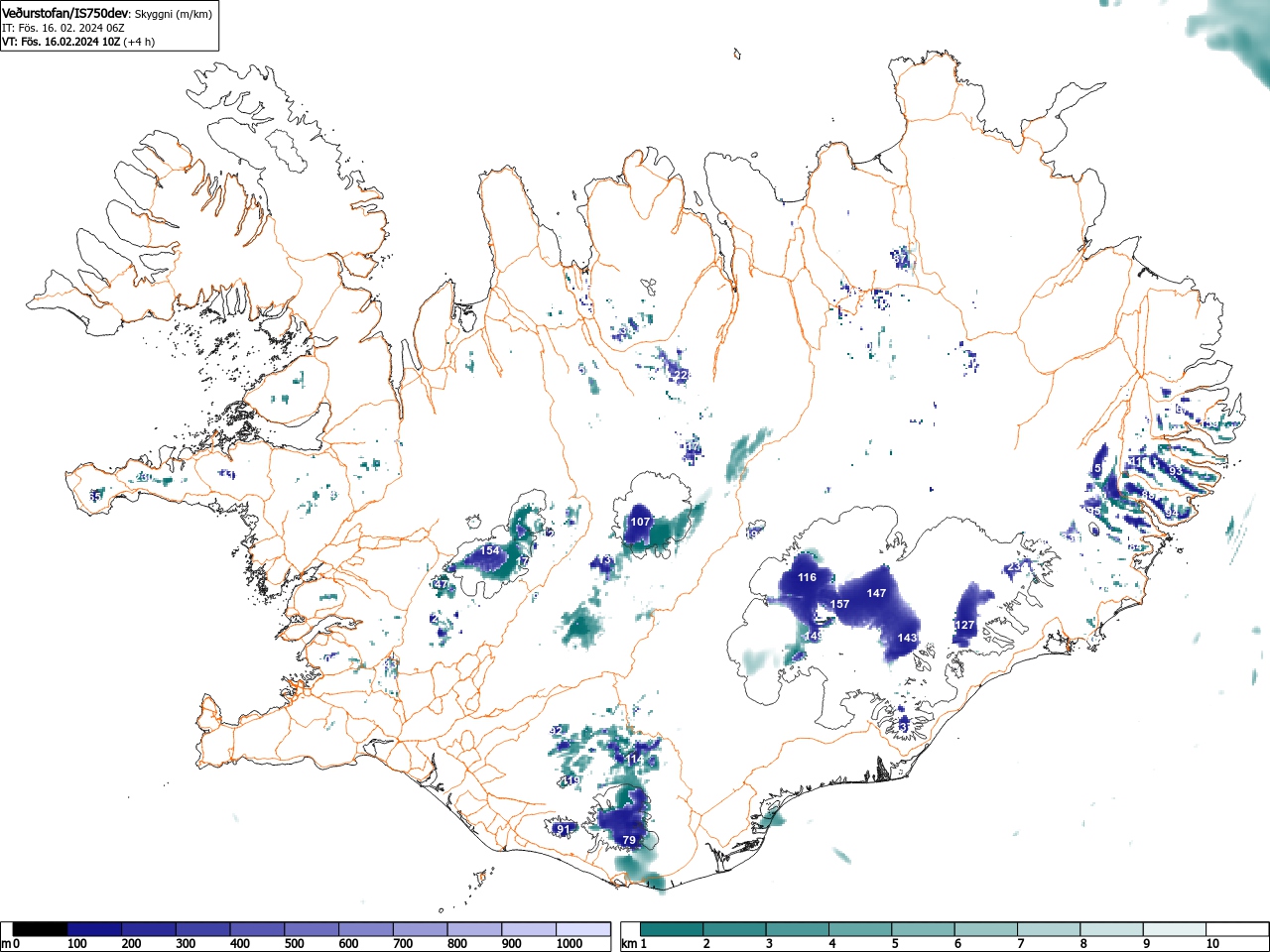Click the 10 label on the km legend
The image size is (1270, 952).
coord(1212,944)
